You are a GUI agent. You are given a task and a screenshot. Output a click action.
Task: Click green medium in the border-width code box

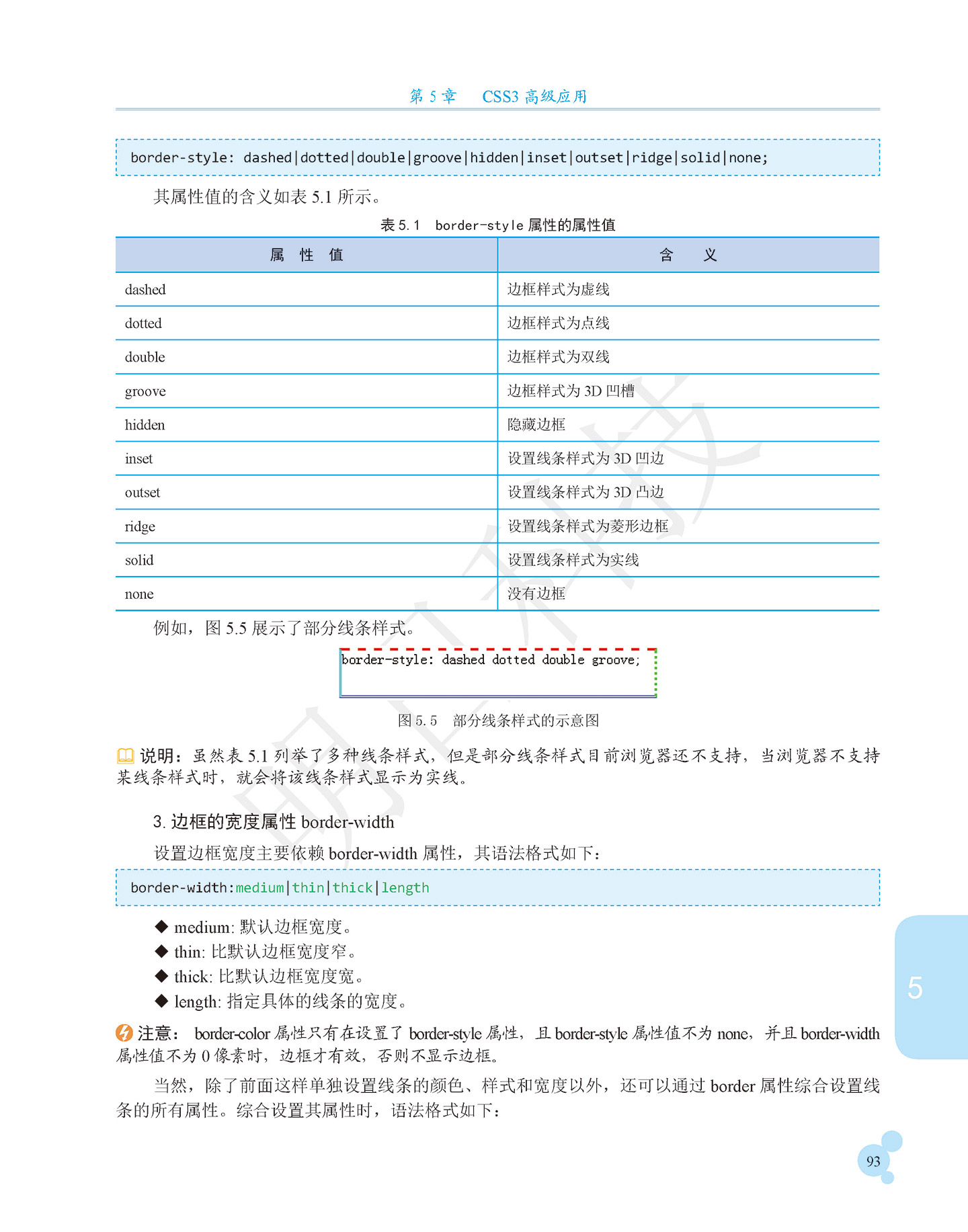(260, 888)
